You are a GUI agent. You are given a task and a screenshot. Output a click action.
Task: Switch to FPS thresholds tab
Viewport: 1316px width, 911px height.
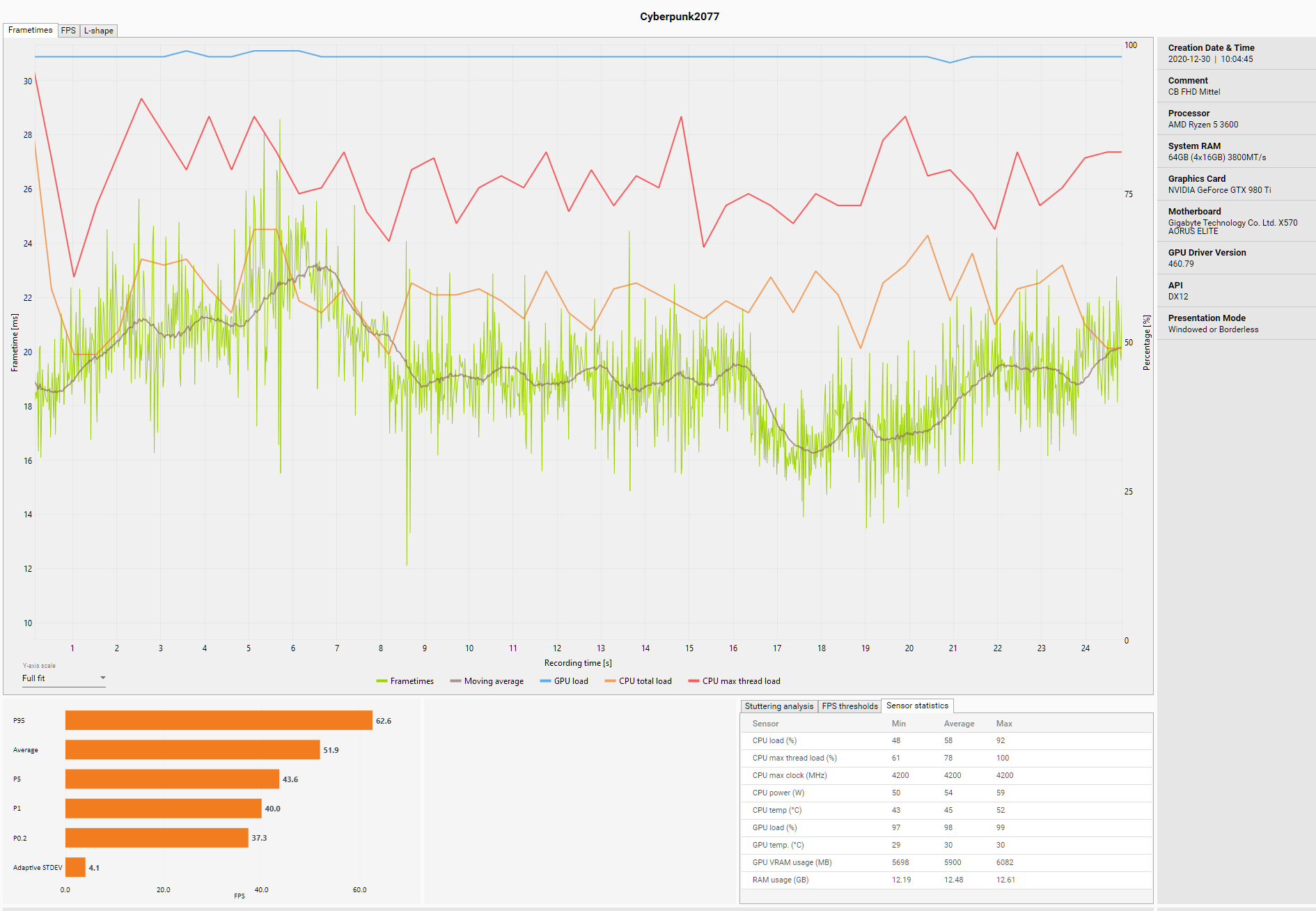pyautogui.click(x=849, y=706)
